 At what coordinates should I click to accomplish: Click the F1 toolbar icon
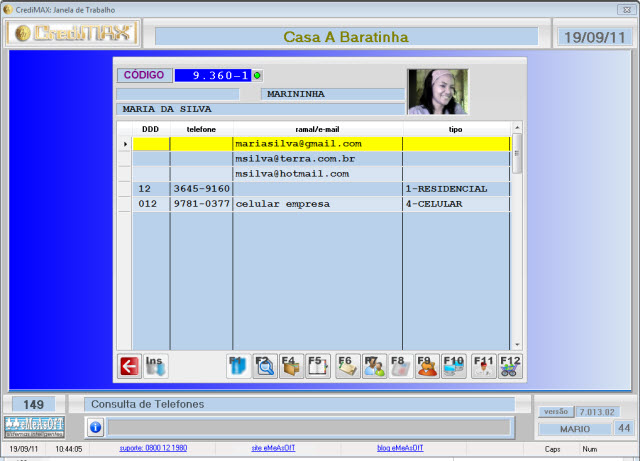[x=238, y=366]
